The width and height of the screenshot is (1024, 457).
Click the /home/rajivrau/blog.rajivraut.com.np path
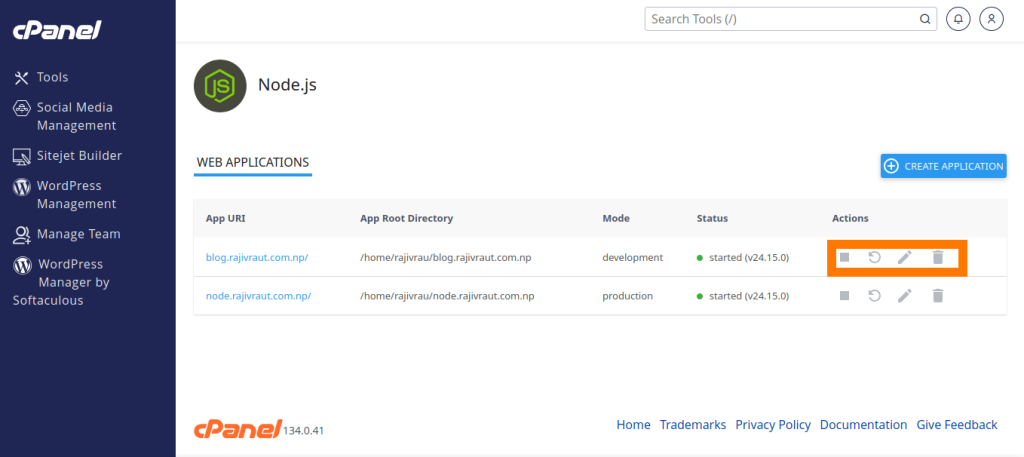coord(445,257)
